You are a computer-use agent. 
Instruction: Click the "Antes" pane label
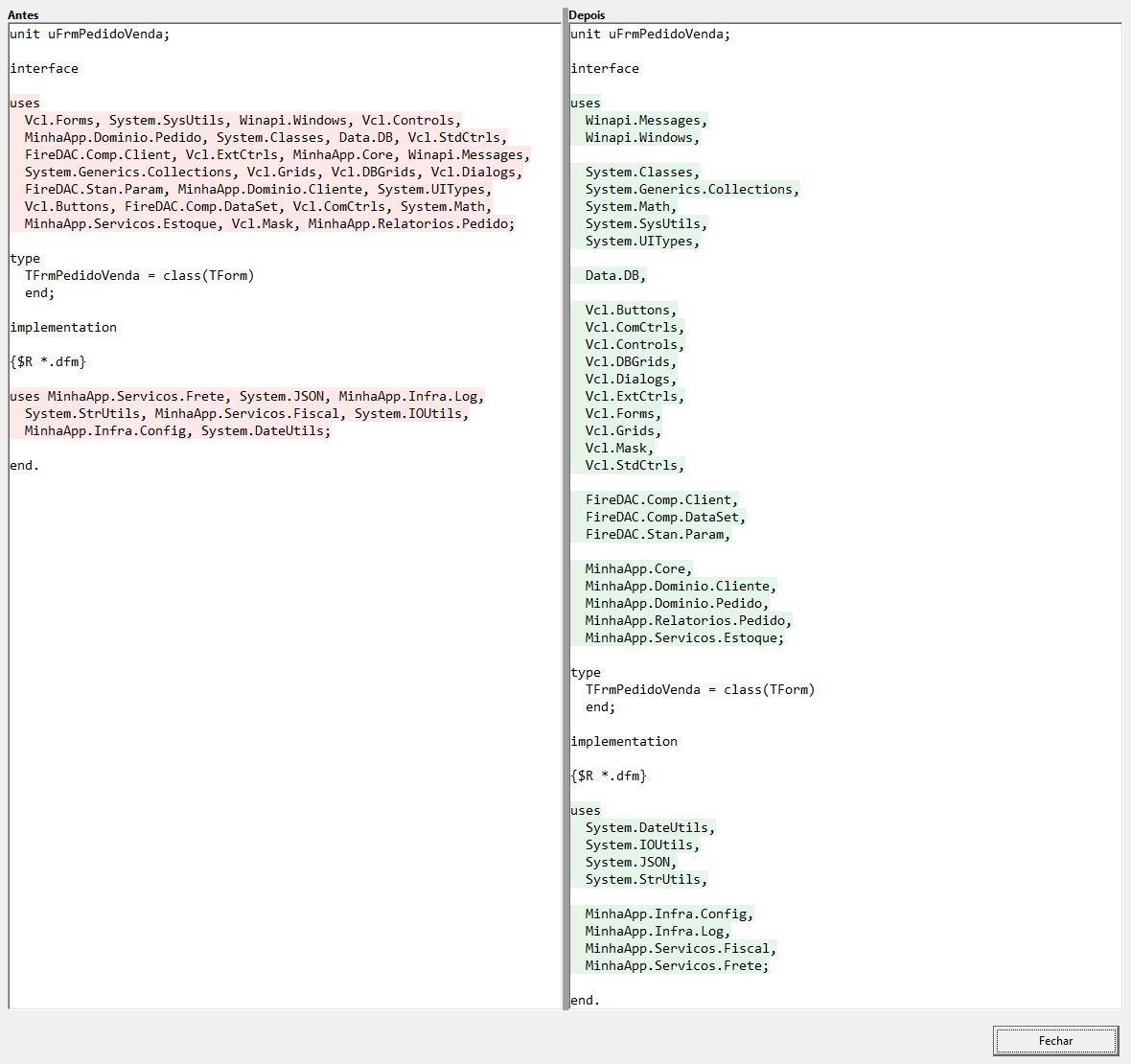pyautogui.click(x=23, y=15)
